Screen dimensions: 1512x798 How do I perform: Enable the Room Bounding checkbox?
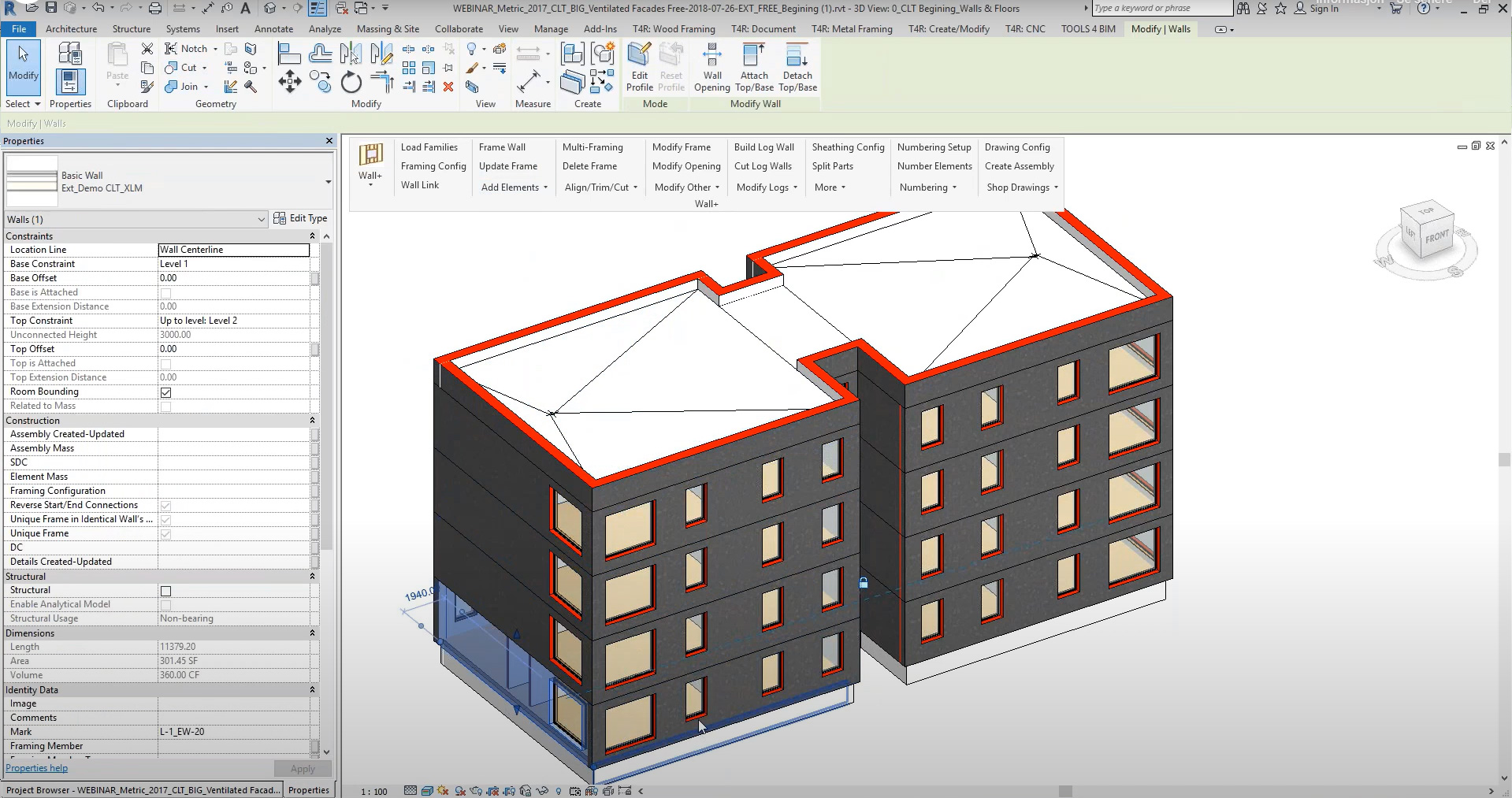166,392
